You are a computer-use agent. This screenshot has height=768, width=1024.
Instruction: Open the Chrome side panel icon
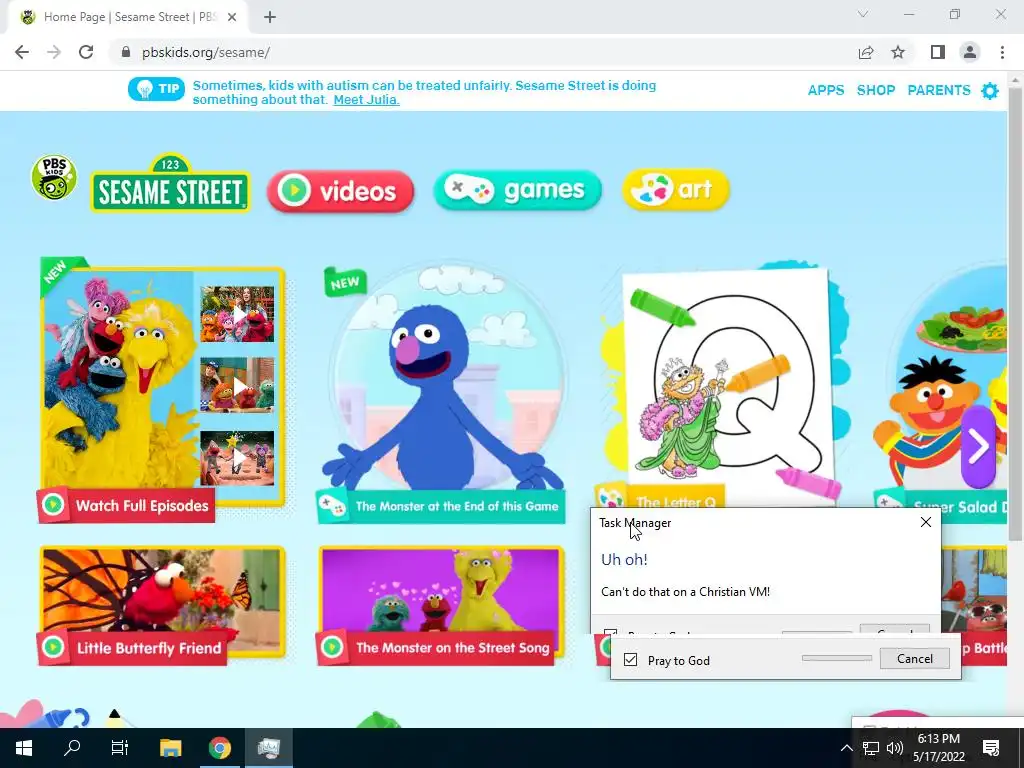pyautogui.click(x=938, y=52)
